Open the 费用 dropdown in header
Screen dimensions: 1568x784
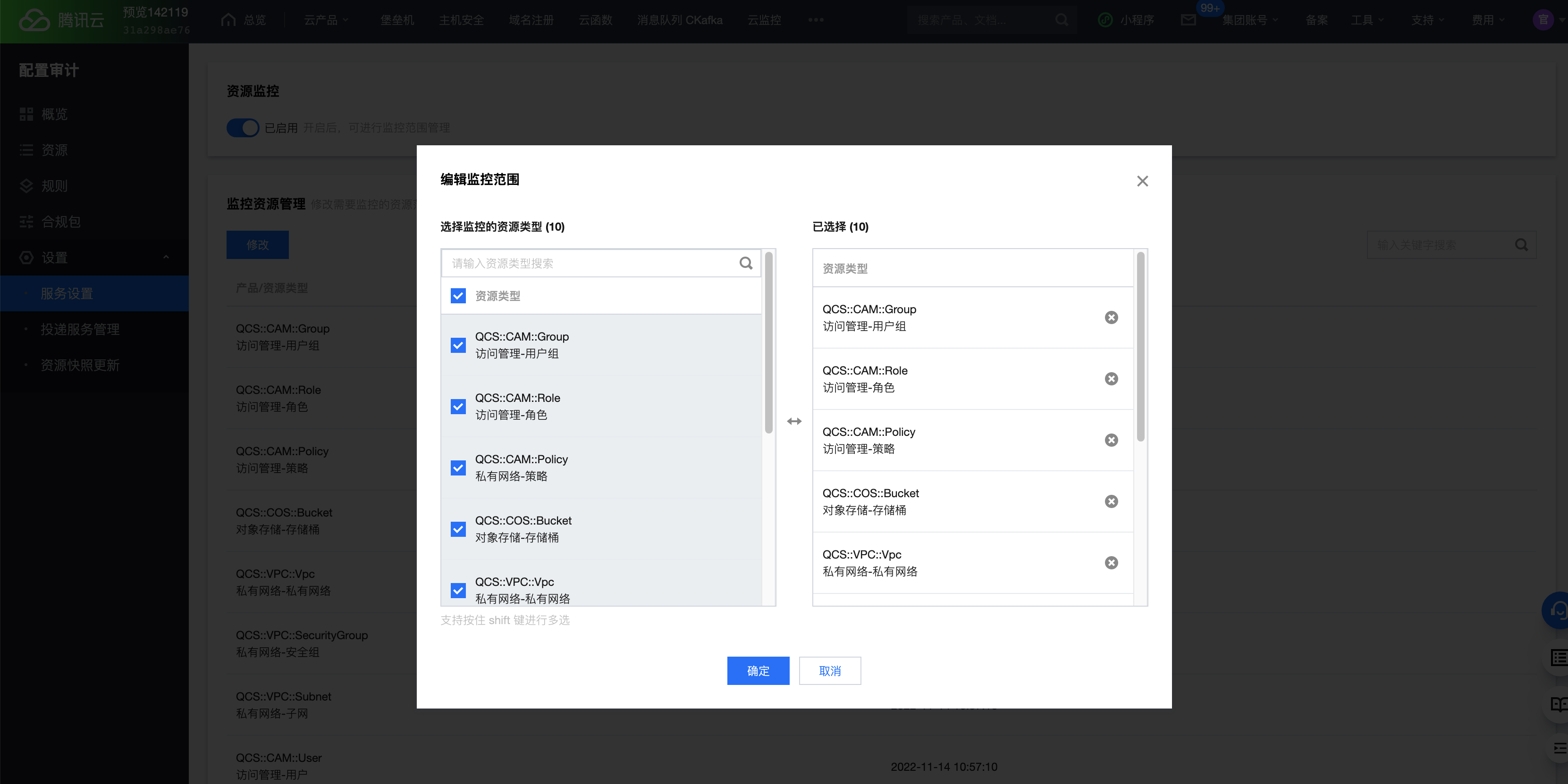click(1487, 20)
